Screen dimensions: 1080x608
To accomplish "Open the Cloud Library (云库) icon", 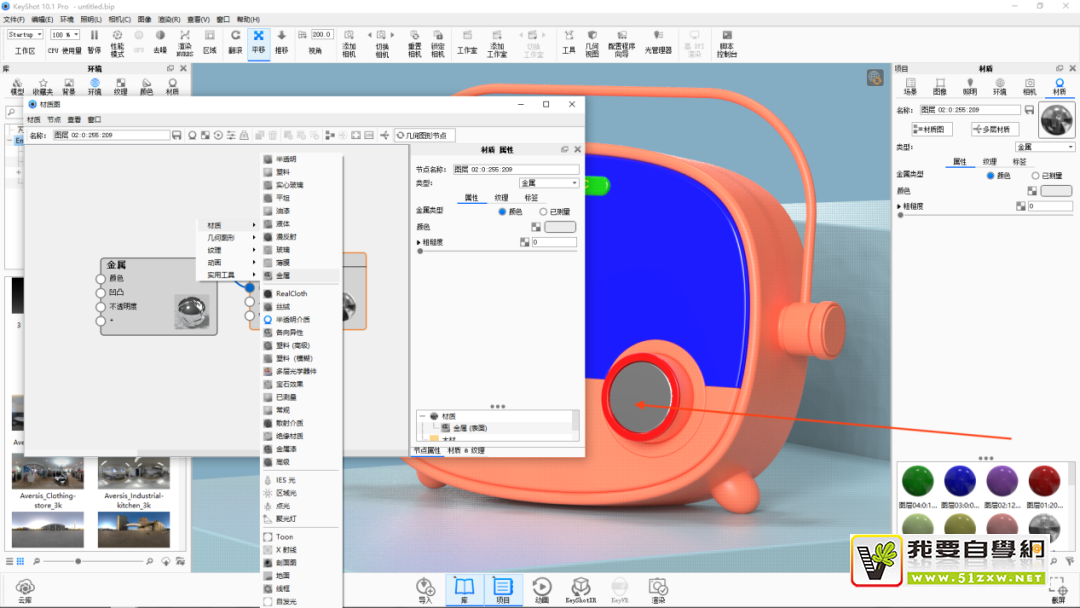I will tap(25, 588).
